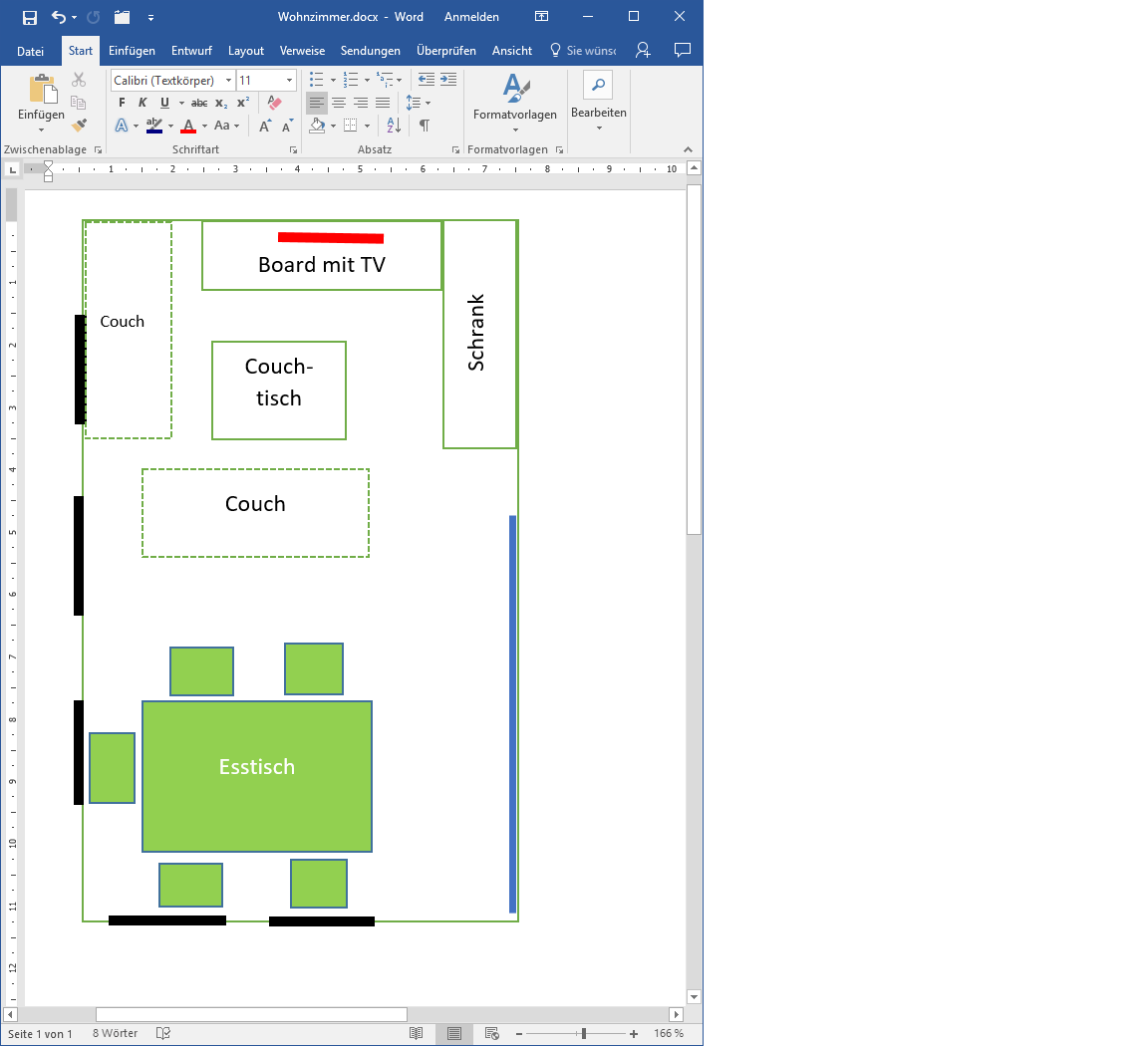
Task: Switch to read mode view icon
Action: click(x=417, y=1034)
